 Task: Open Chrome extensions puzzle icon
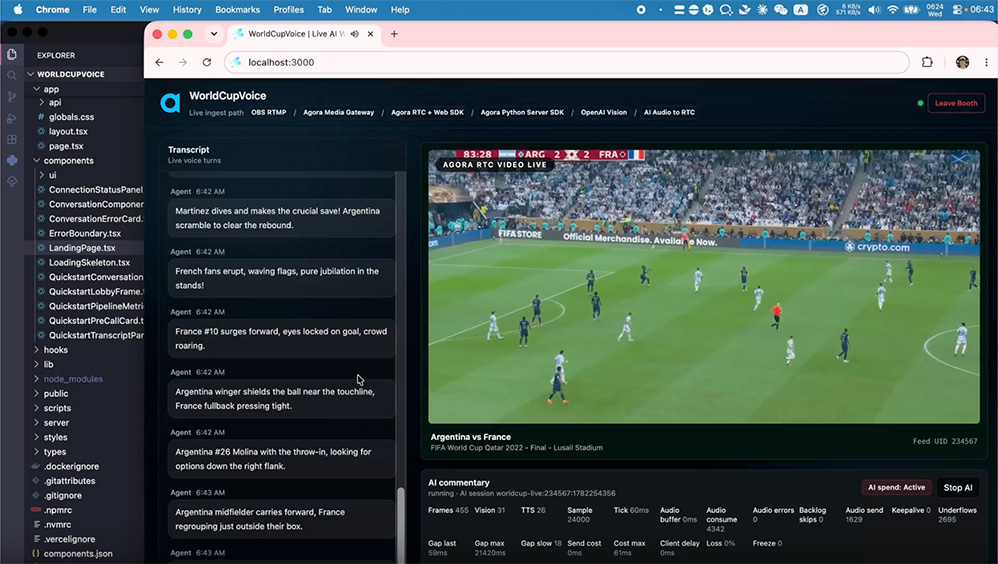pos(927,62)
